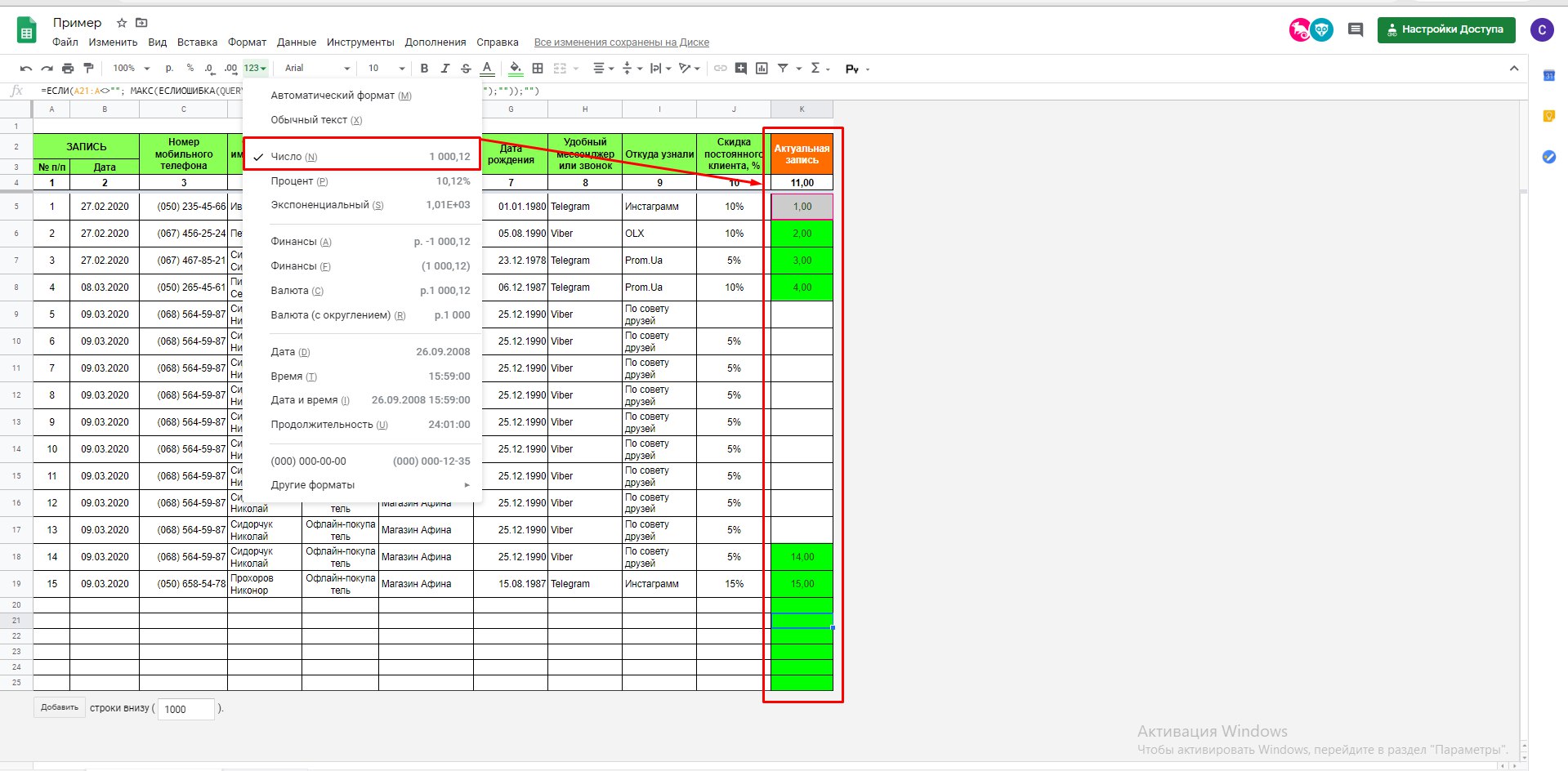Screen dimensions: 1568x771
Task: Choose Автоматический формат option
Action: 363,96
